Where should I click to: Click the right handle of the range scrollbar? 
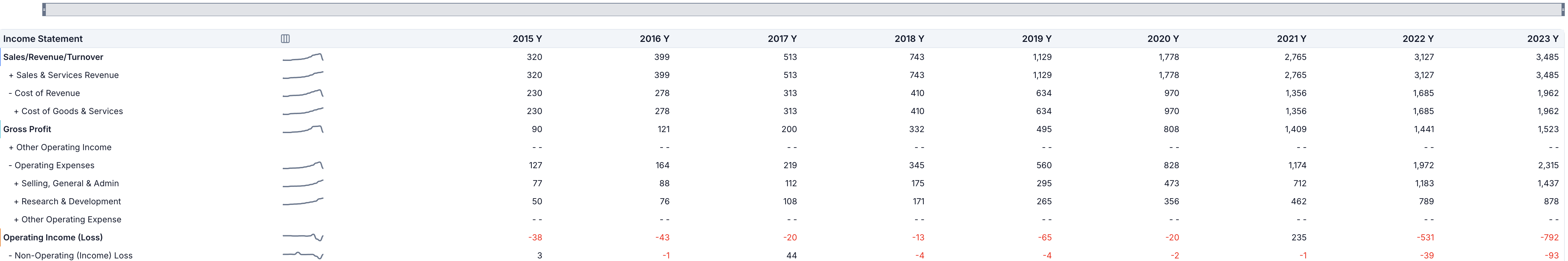(1563, 10)
